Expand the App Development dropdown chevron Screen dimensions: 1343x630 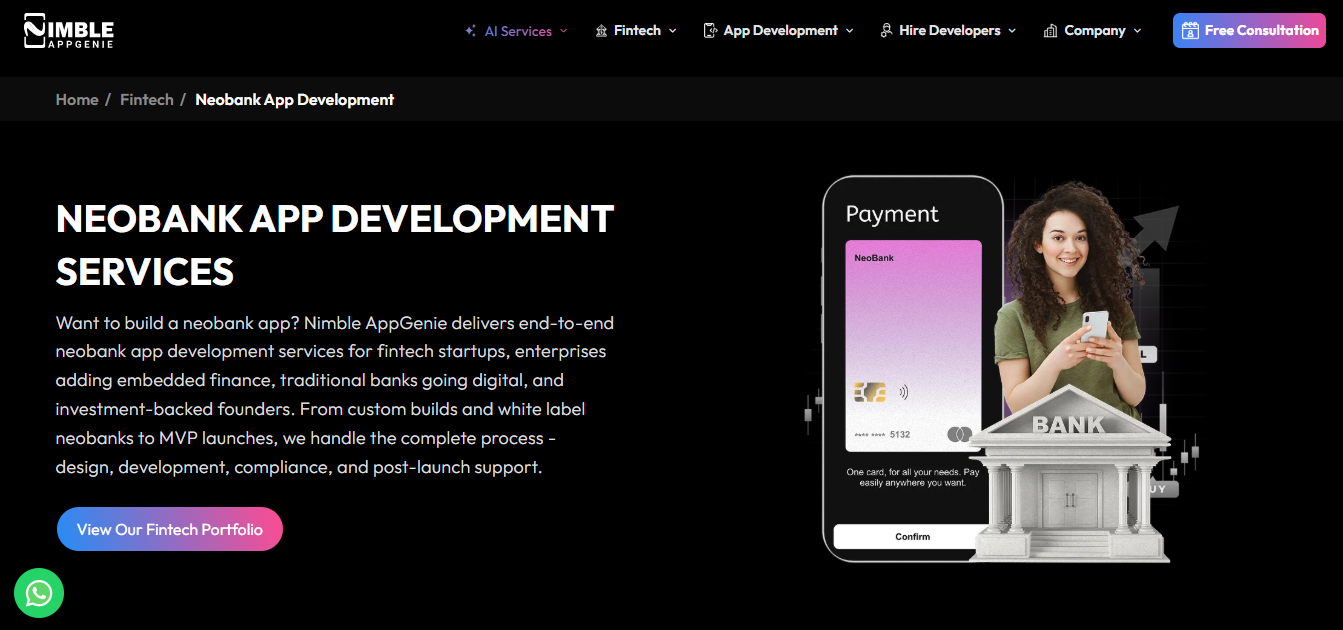[849, 31]
